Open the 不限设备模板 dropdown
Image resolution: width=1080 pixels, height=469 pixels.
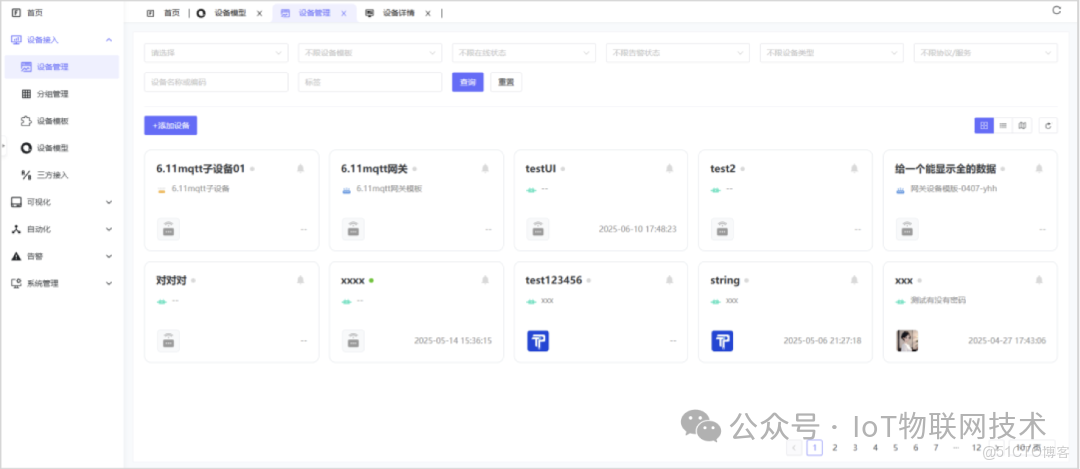(370, 53)
